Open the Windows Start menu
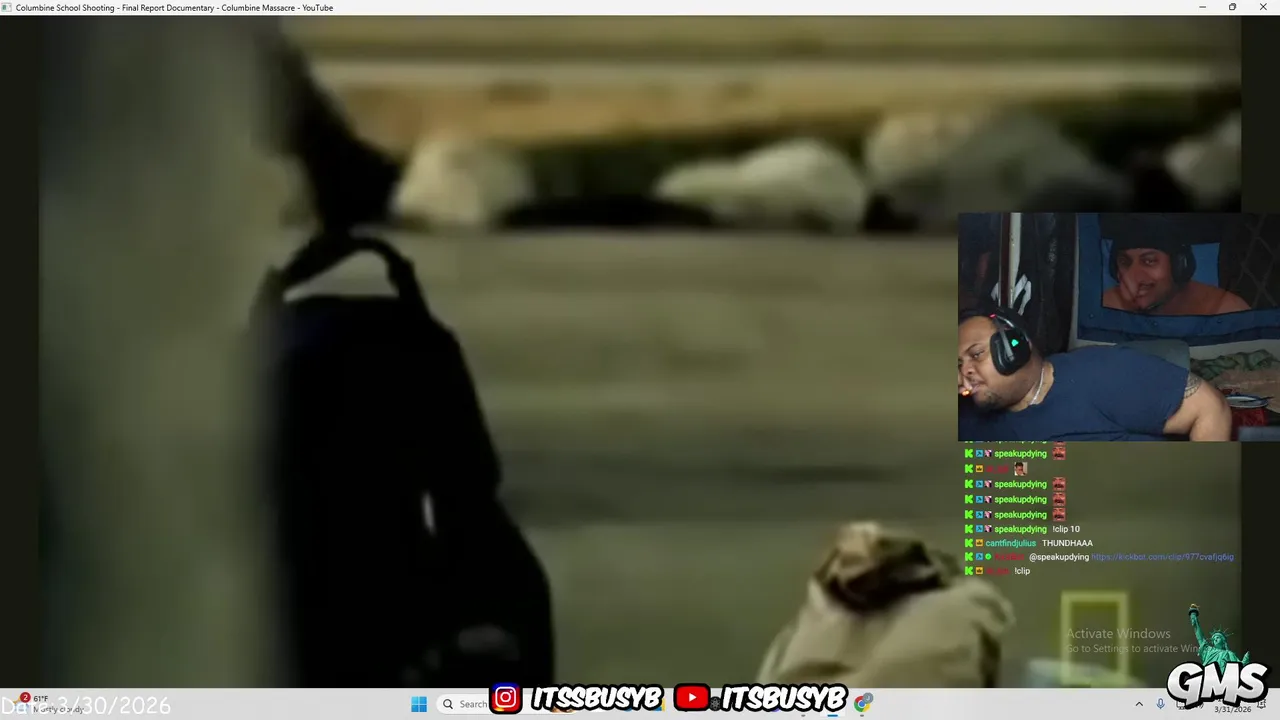This screenshot has width=1280, height=720. [x=419, y=704]
